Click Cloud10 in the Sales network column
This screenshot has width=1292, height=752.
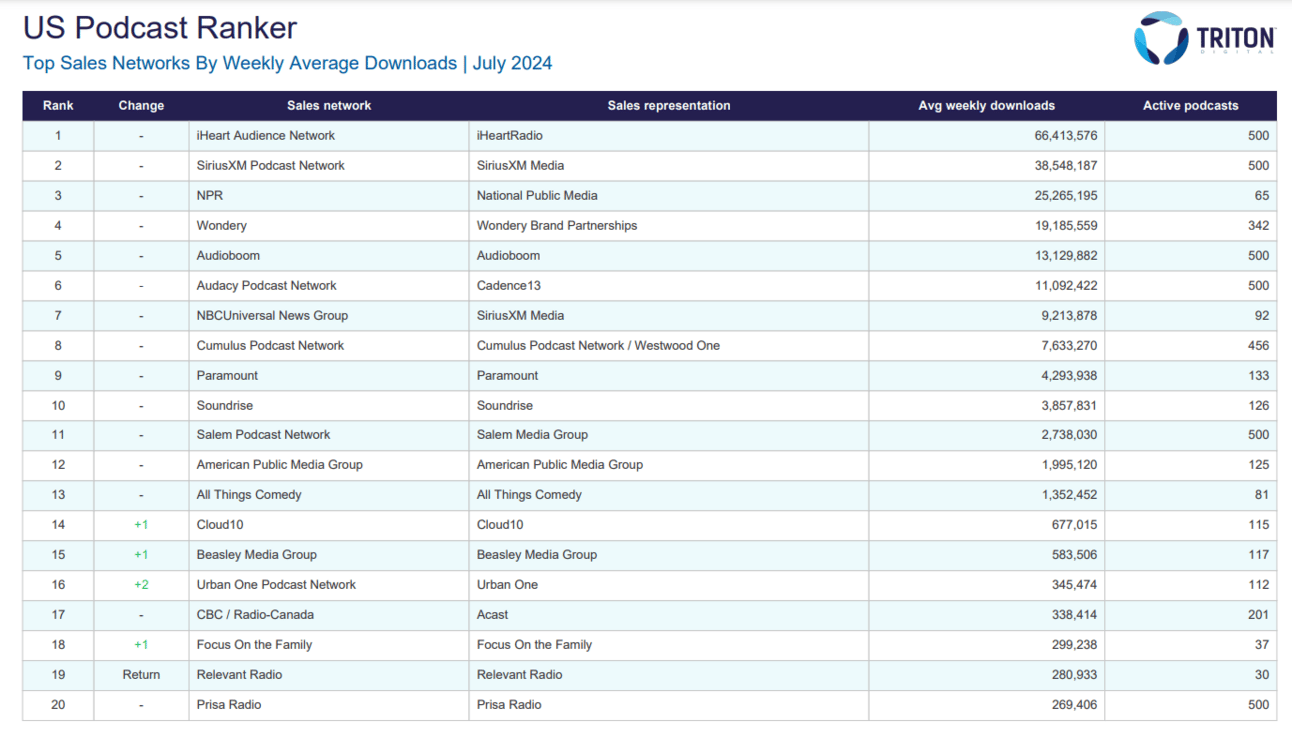[220, 525]
